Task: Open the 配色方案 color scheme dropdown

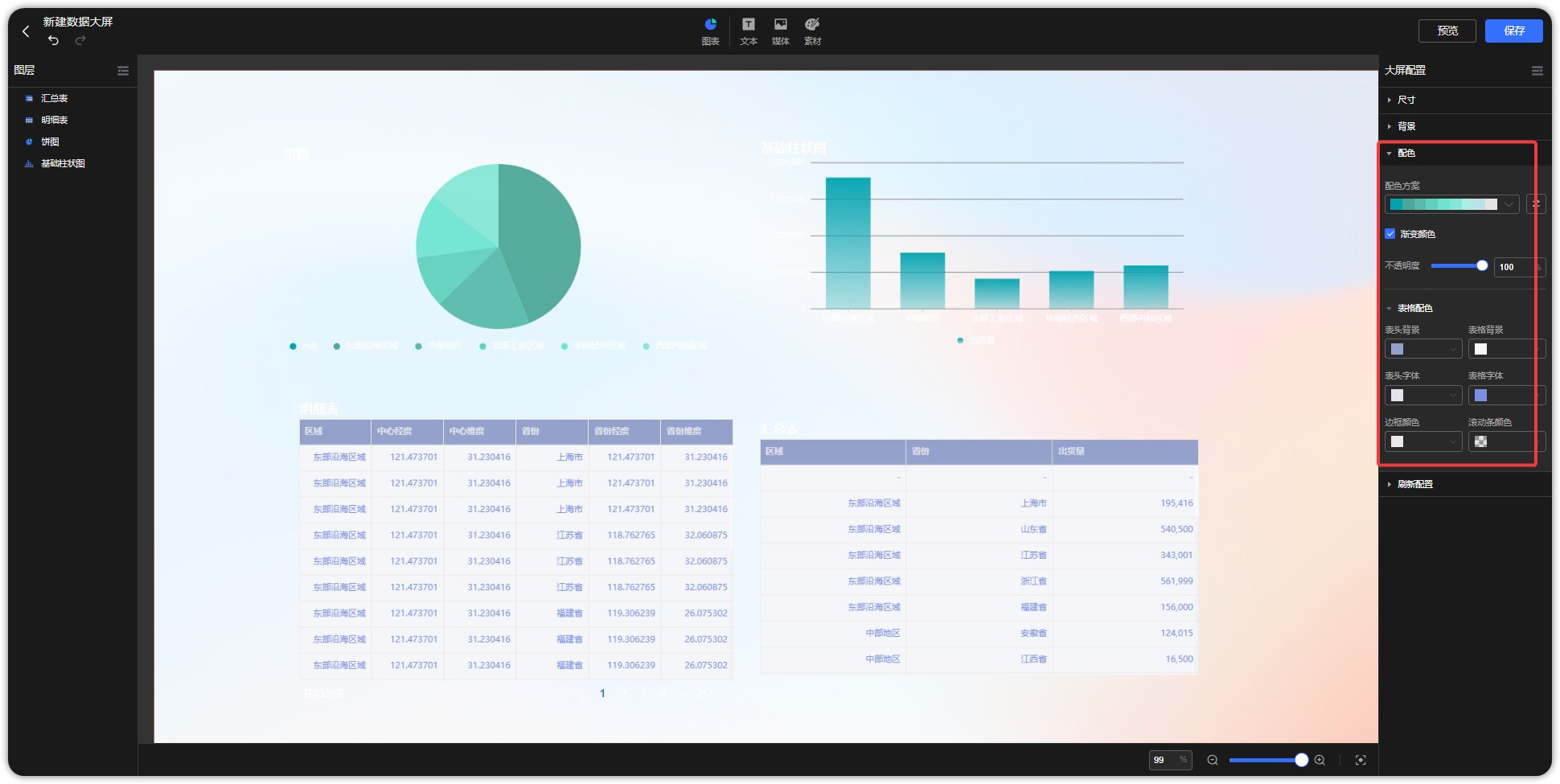Action: 1452,204
